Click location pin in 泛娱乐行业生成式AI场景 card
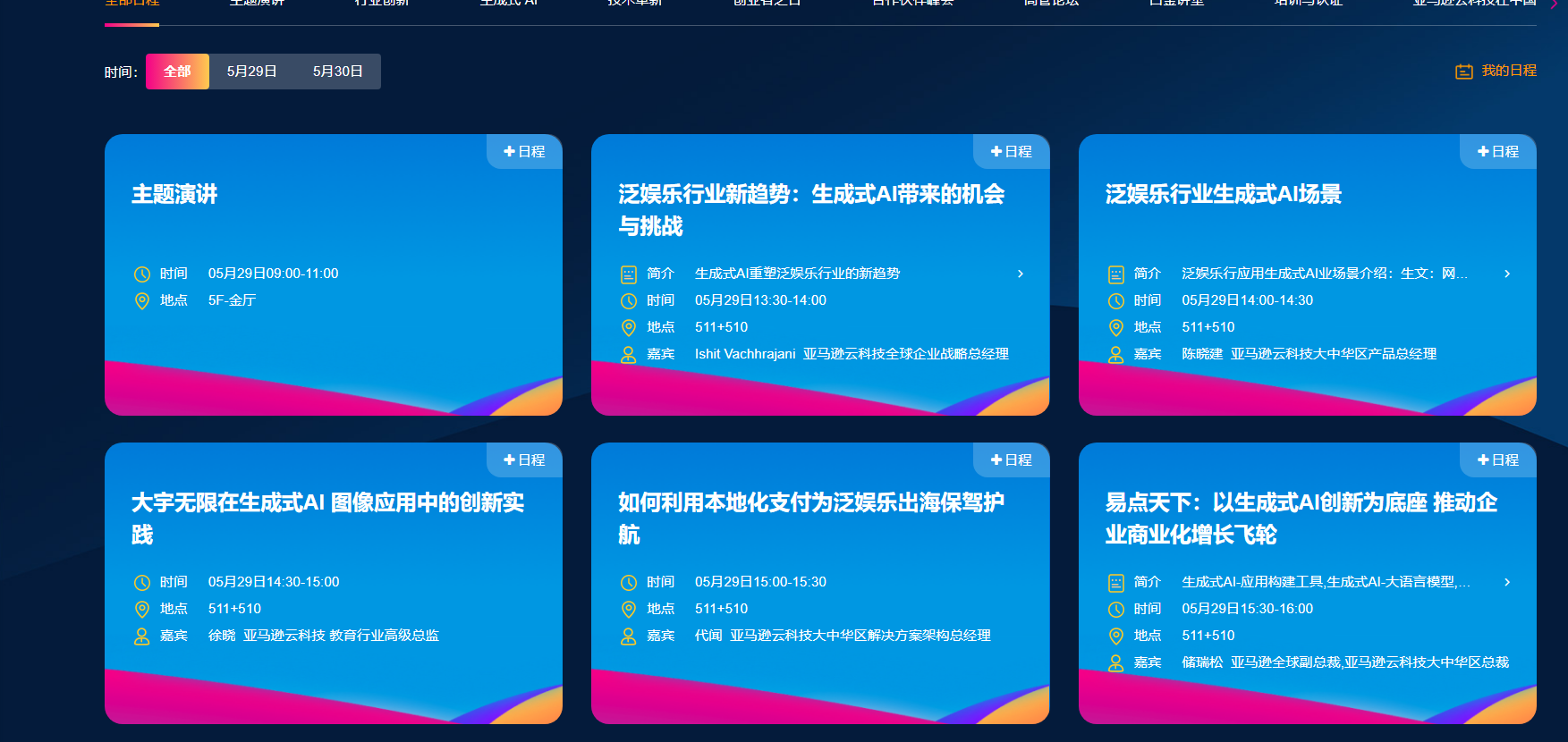Image resolution: width=1568 pixels, height=742 pixels. click(1115, 328)
